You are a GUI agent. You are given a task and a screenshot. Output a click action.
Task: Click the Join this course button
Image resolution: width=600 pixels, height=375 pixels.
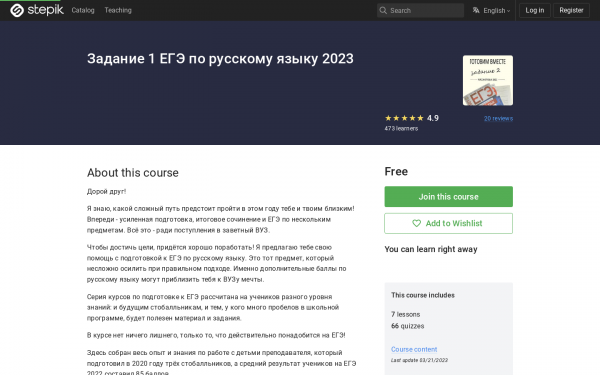448,197
